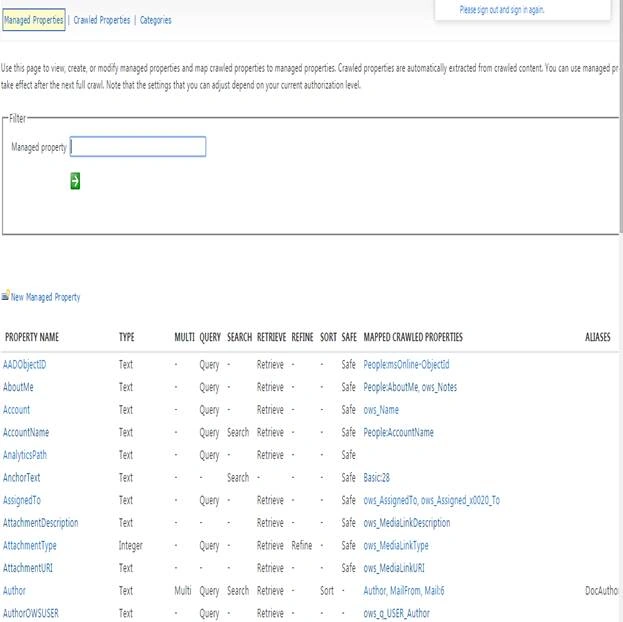Viewport: 623px width, 622px height.
Task: Click the ows_MediaLinkType crawled property
Action: [x=396, y=545]
